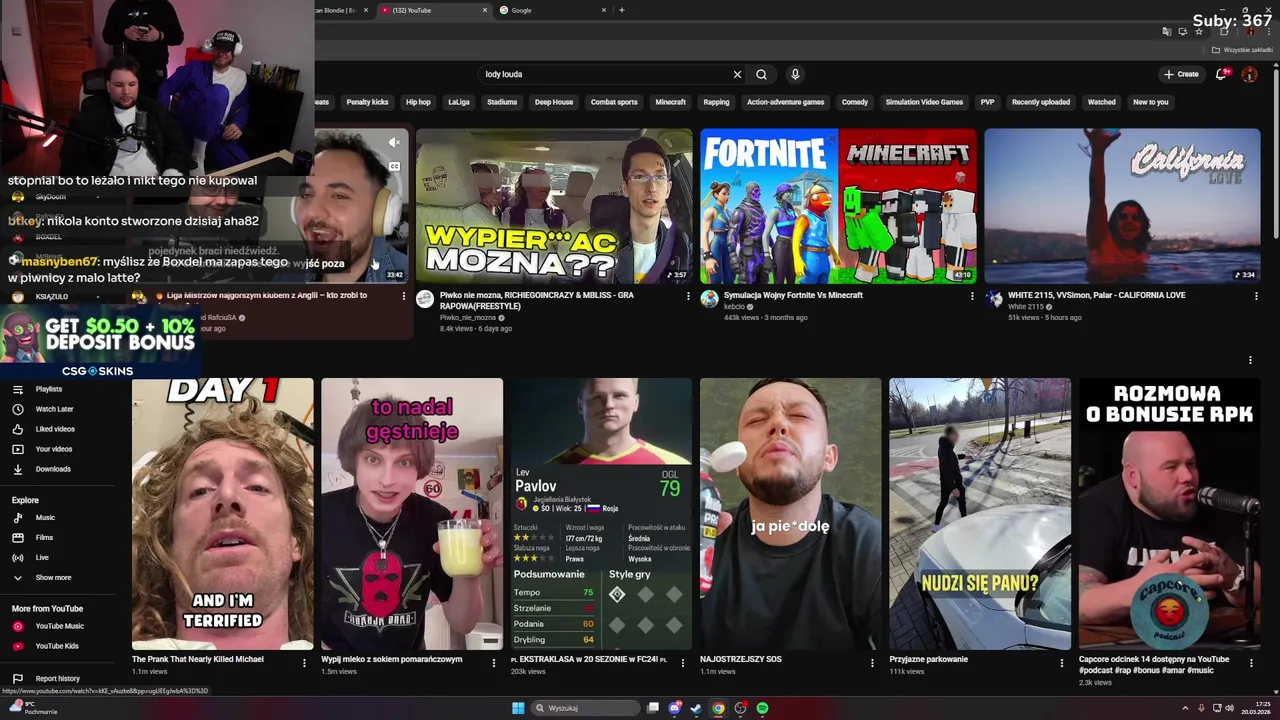Select the Stadiums filter chip

(502, 102)
